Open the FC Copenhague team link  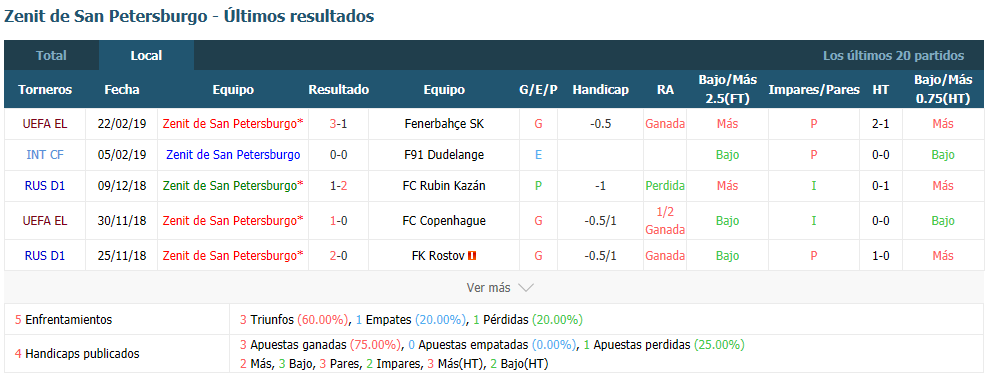(x=444, y=221)
